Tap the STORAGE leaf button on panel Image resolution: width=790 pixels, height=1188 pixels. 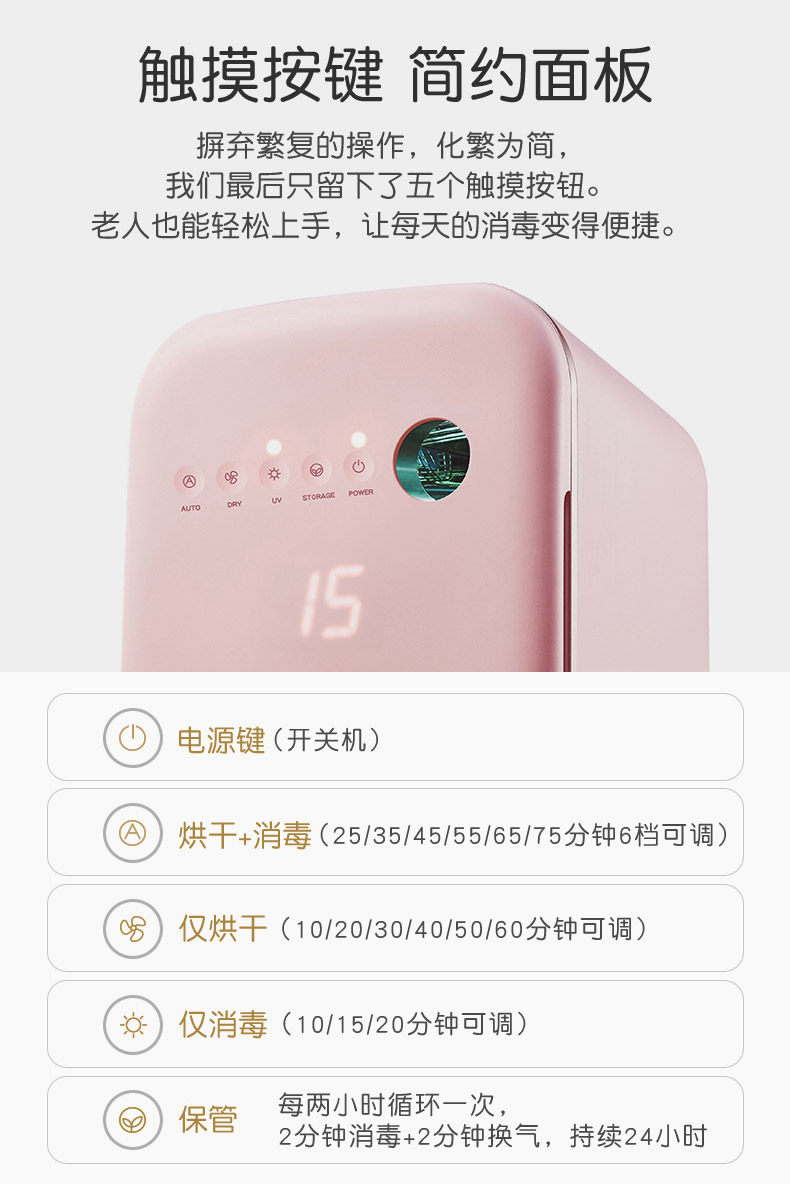(x=316, y=471)
